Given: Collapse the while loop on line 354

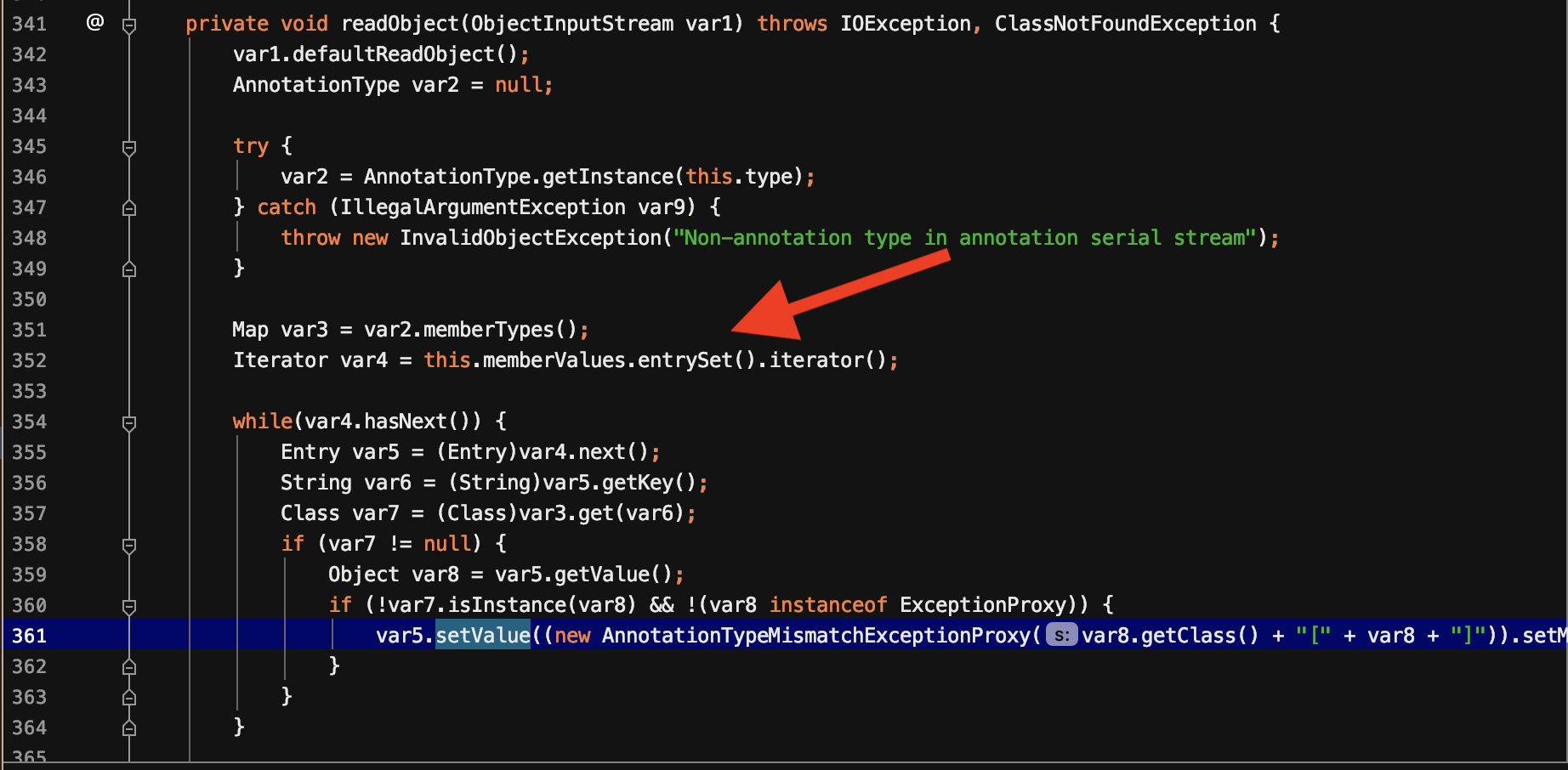Looking at the screenshot, I should 129,422.
